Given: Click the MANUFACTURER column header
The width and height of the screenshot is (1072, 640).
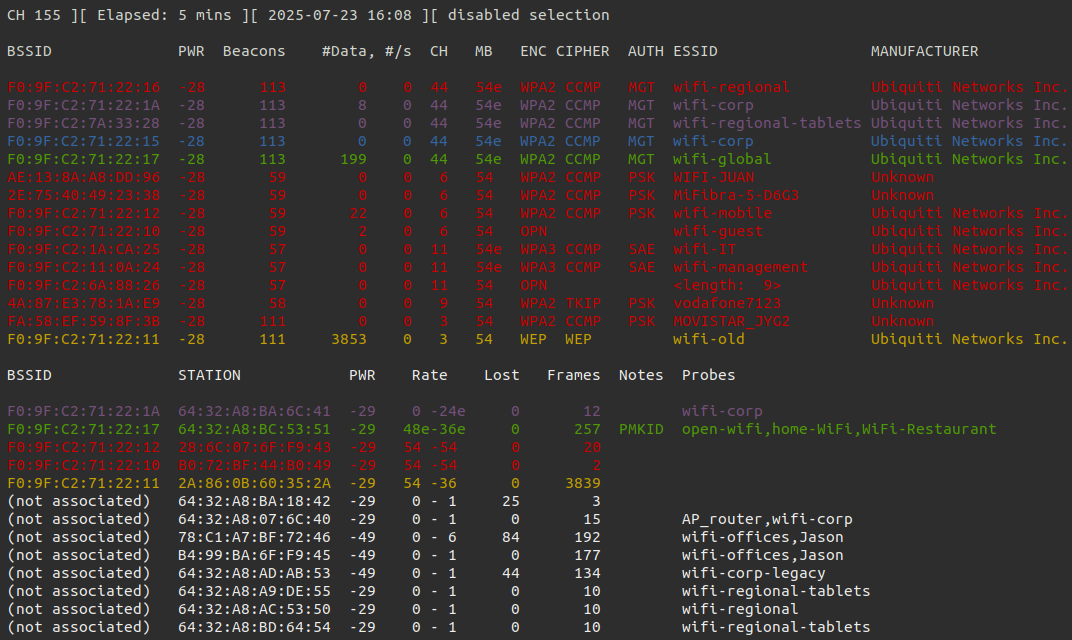Looking at the screenshot, I should click(924, 51).
